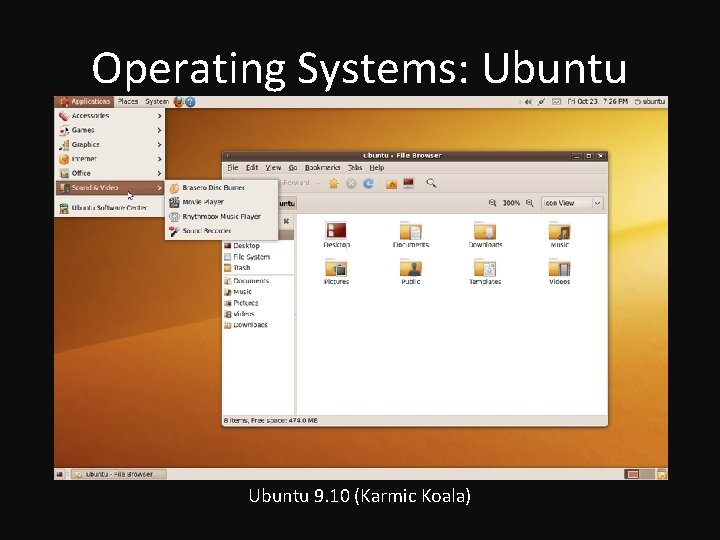The width and height of the screenshot is (720, 540).
Task: Expand the Accessories submenu
Action: pos(110,116)
